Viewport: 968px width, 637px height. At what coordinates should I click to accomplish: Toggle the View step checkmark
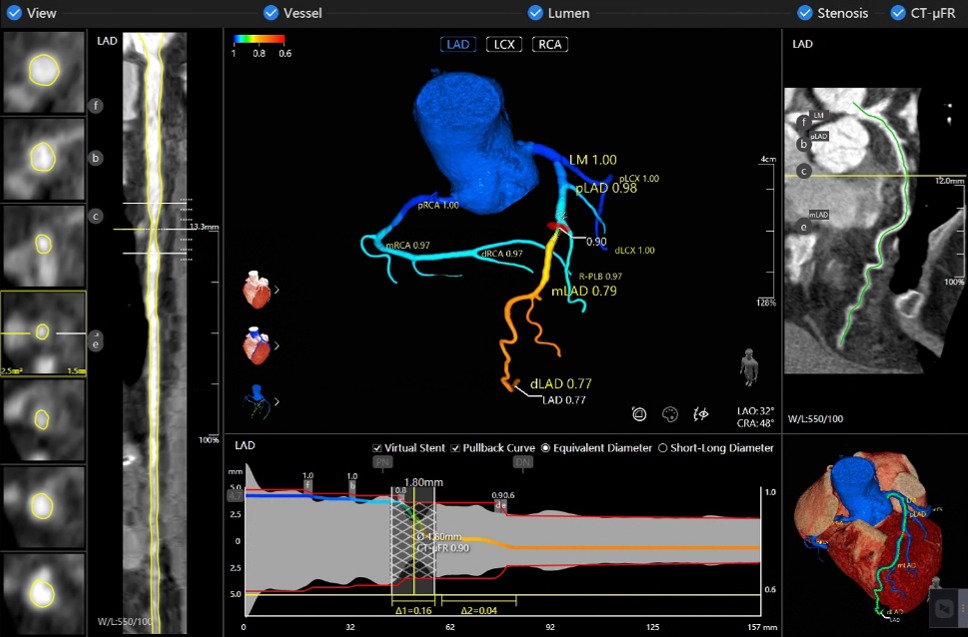14,13
